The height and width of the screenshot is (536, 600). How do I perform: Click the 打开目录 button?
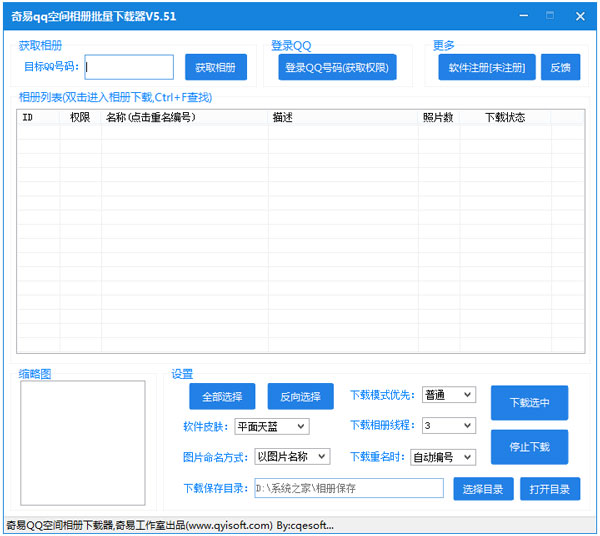(x=550, y=489)
